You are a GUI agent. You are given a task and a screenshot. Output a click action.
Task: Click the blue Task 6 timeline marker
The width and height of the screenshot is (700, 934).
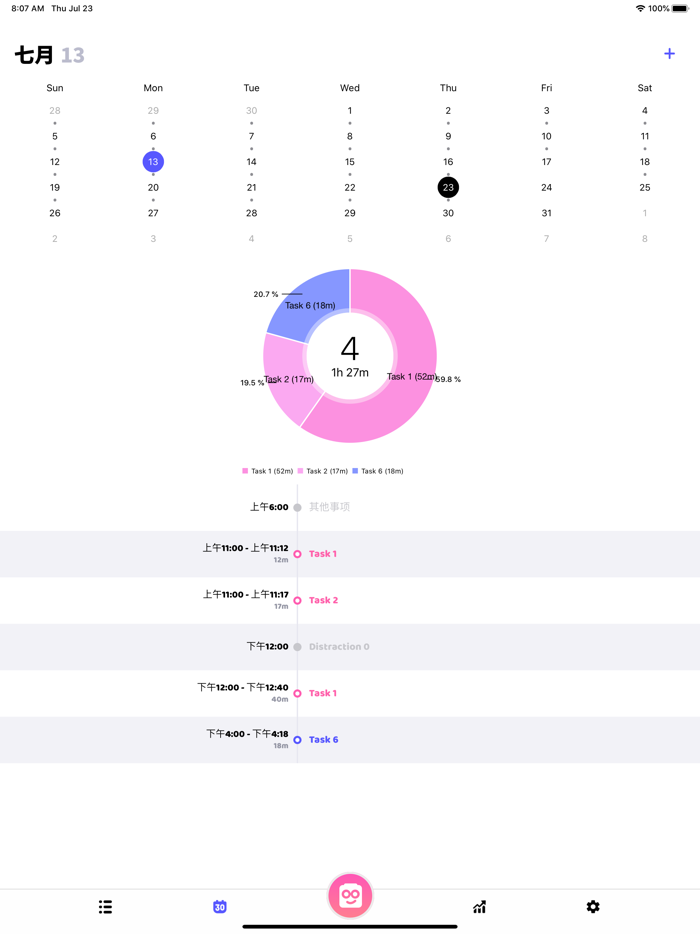(x=297, y=740)
